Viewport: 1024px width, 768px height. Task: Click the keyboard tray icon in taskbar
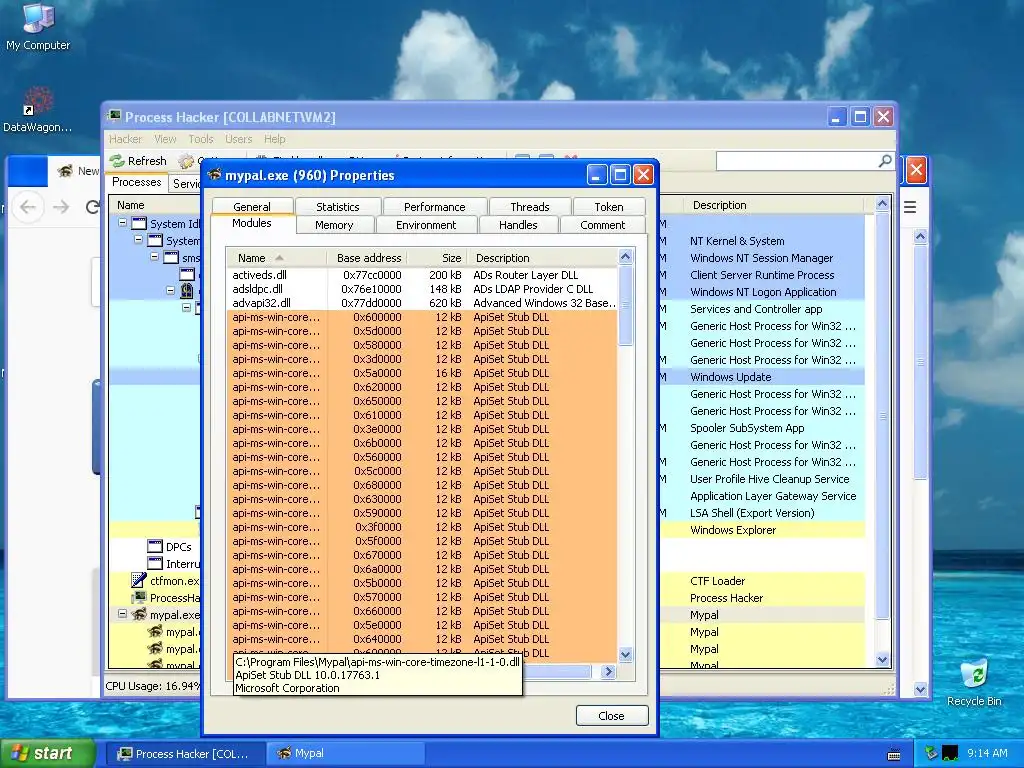pos(894,754)
